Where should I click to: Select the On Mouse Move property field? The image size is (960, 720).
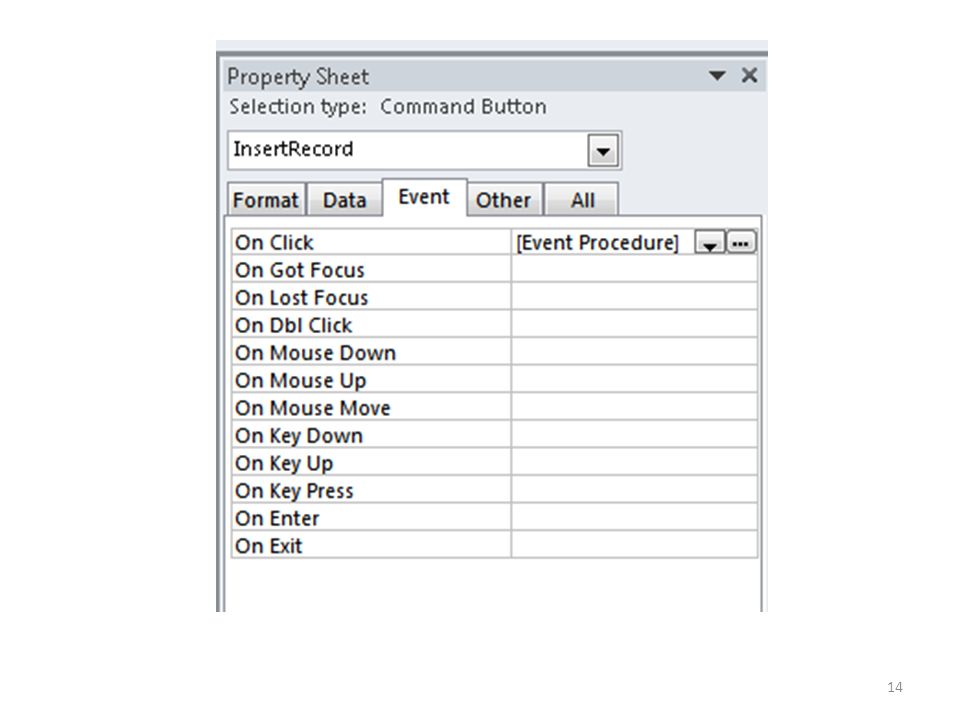[634, 408]
